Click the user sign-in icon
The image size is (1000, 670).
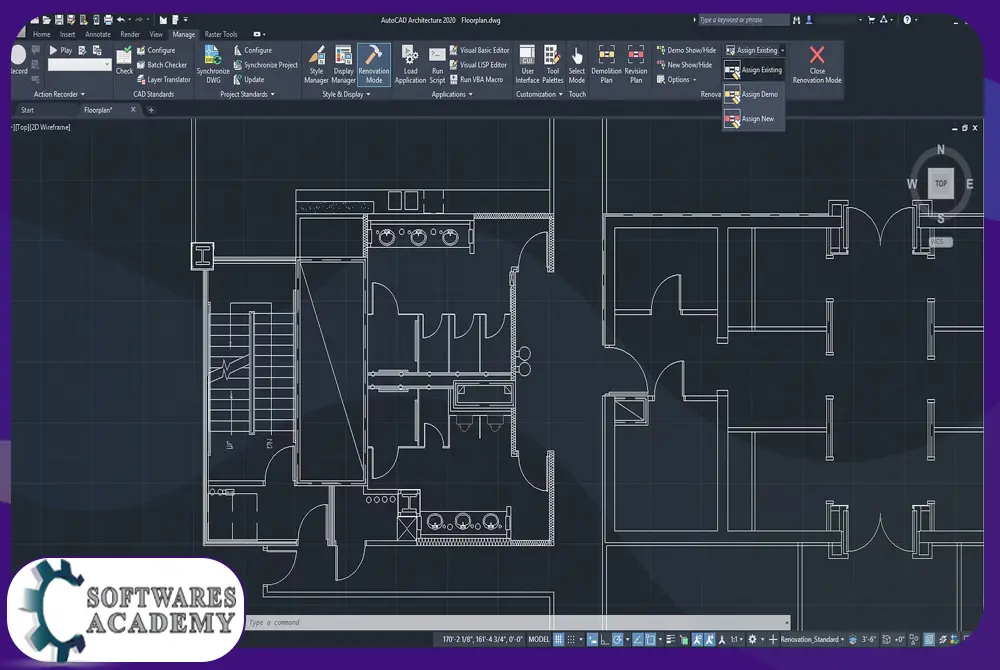click(x=809, y=20)
